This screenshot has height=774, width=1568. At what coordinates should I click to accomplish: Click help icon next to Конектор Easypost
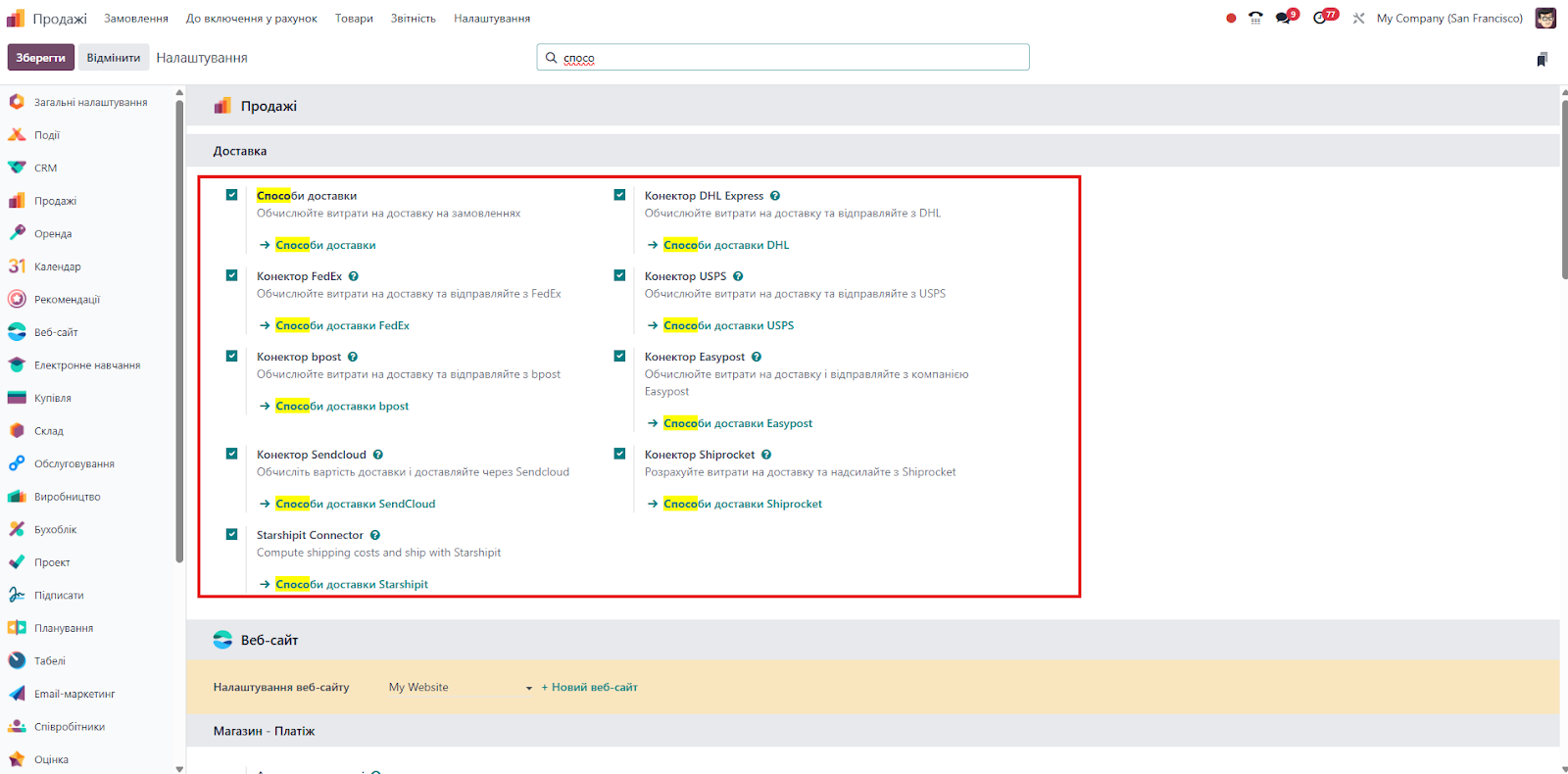pos(757,357)
